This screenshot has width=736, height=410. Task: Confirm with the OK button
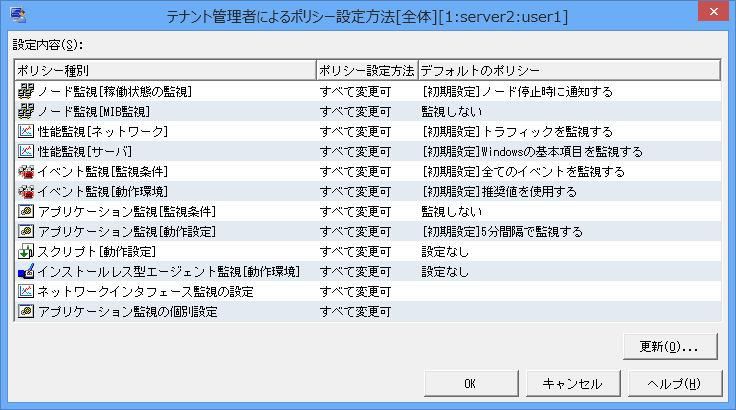coord(469,383)
